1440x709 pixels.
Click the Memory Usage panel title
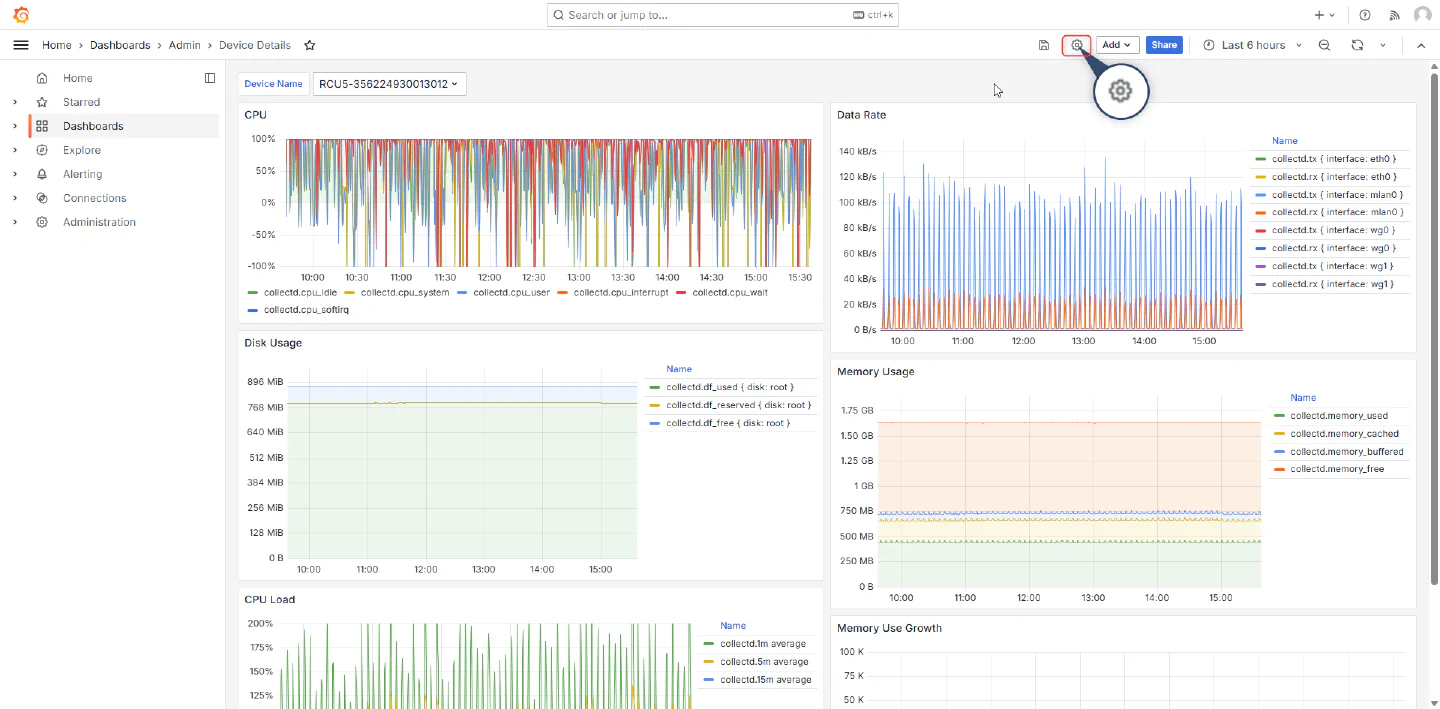(875, 372)
